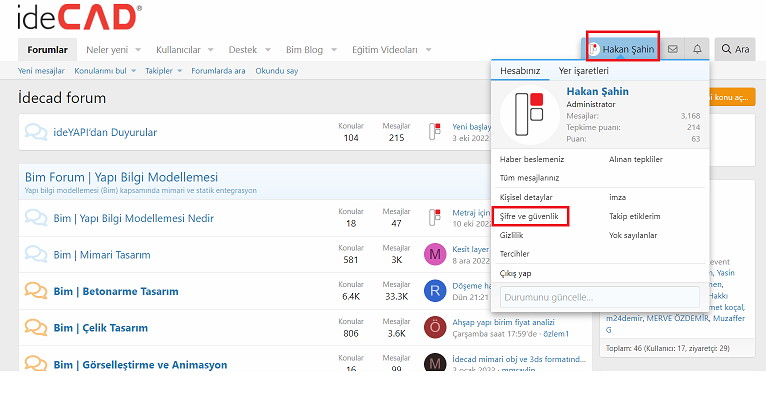766x402 pixels.
Task: Click the m24demir online user link
Action: click(624, 318)
